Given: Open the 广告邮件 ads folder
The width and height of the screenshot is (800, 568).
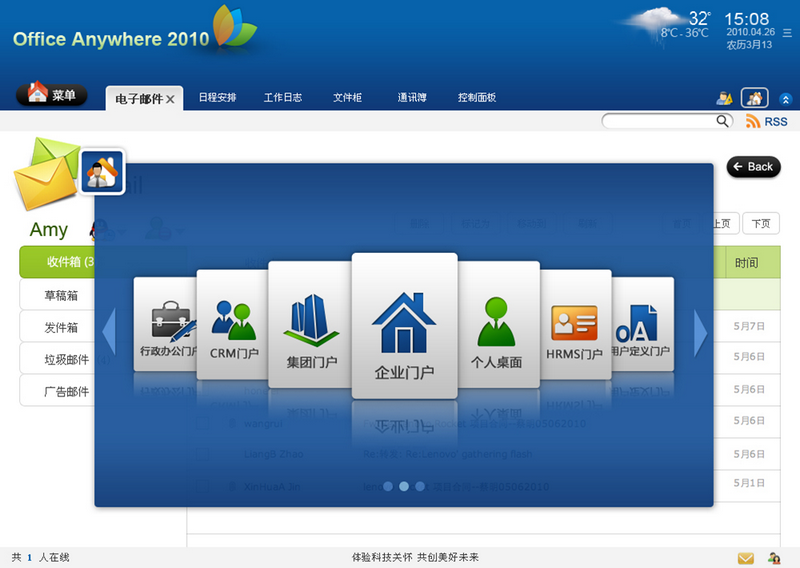Looking at the screenshot, I should (x=57, y=391).
